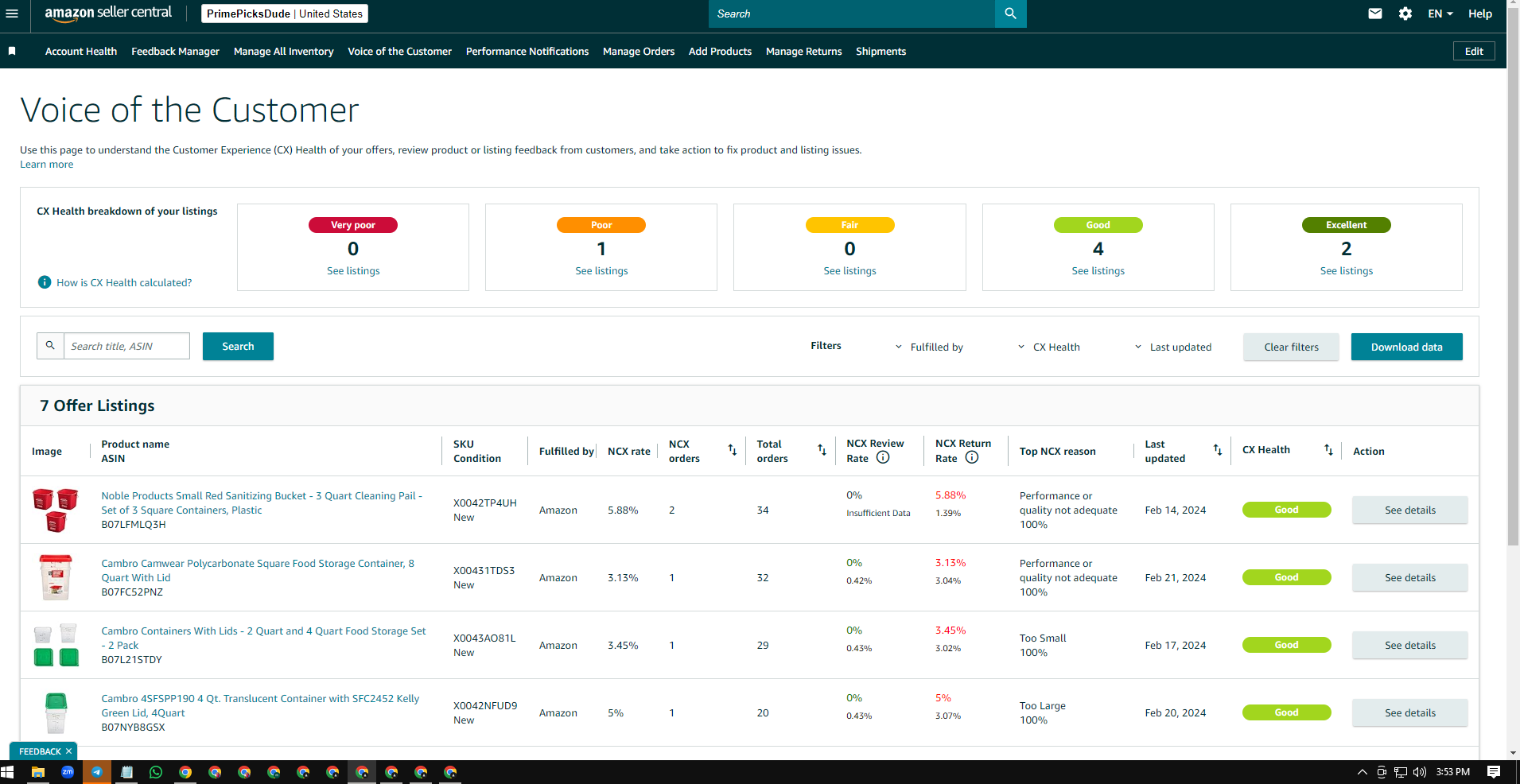Click the Download data button
This screenshot has height=784, width=1520.
point(1406,347)
